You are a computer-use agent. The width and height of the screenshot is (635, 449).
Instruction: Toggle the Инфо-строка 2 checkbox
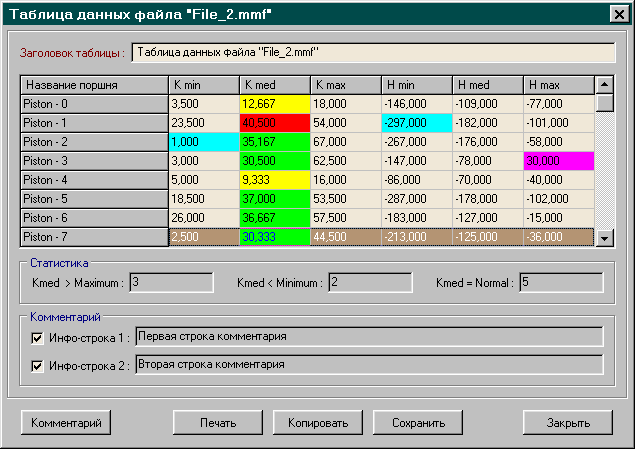pyautogui.click(x=39, y=366)
